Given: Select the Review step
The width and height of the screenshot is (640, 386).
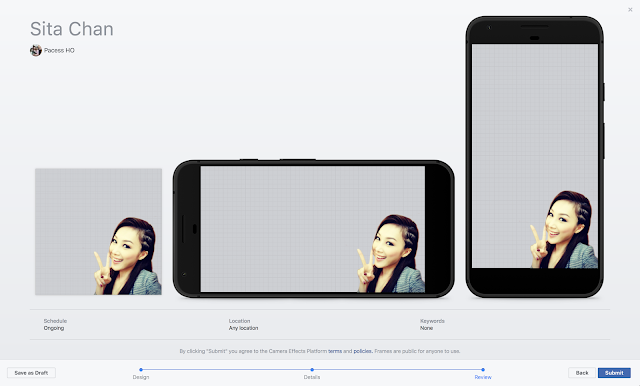Looking at the screenshot, I should [x=483, y=377].
